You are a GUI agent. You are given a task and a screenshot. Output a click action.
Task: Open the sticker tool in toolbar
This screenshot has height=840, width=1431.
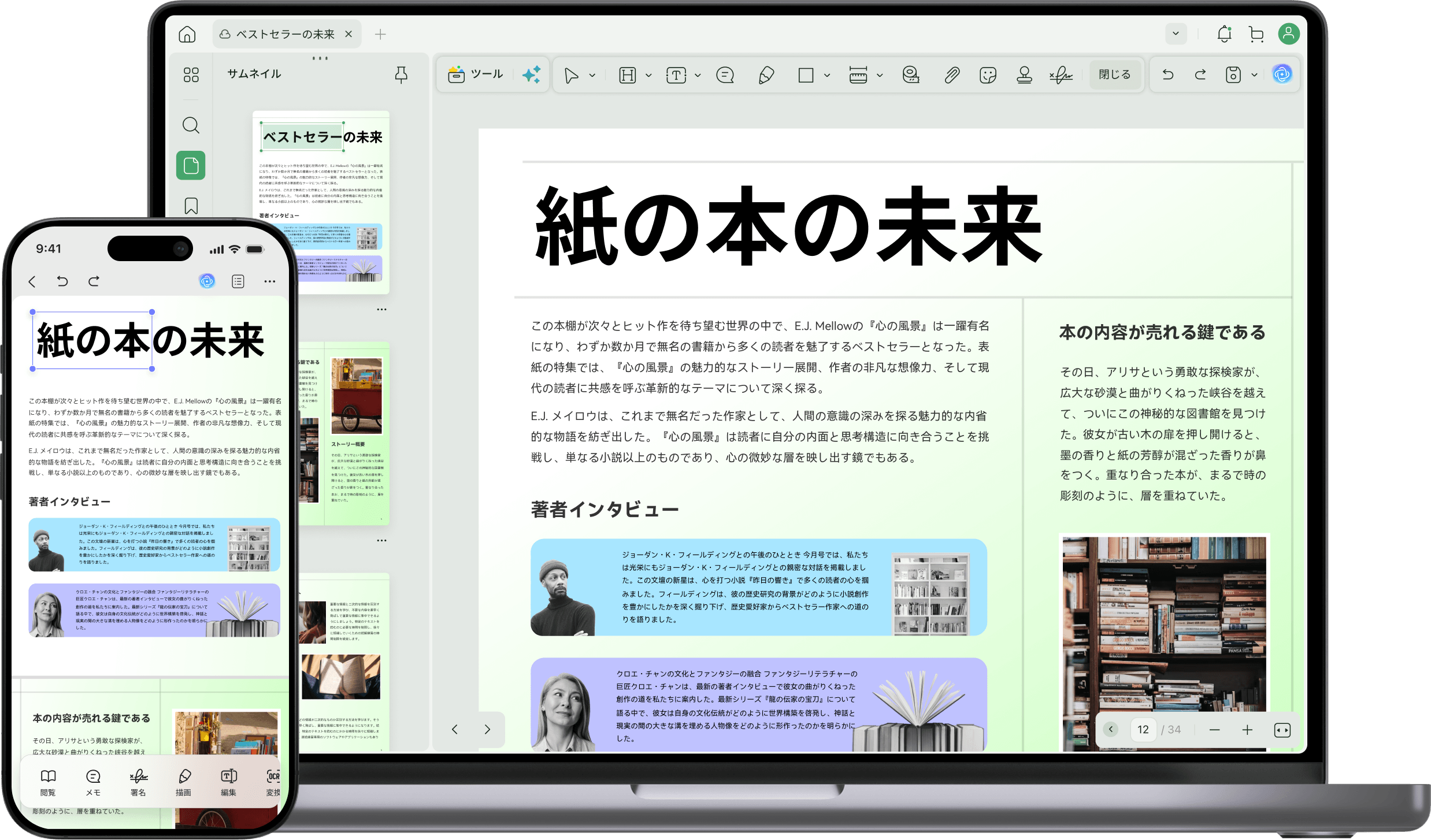(988, 75)
